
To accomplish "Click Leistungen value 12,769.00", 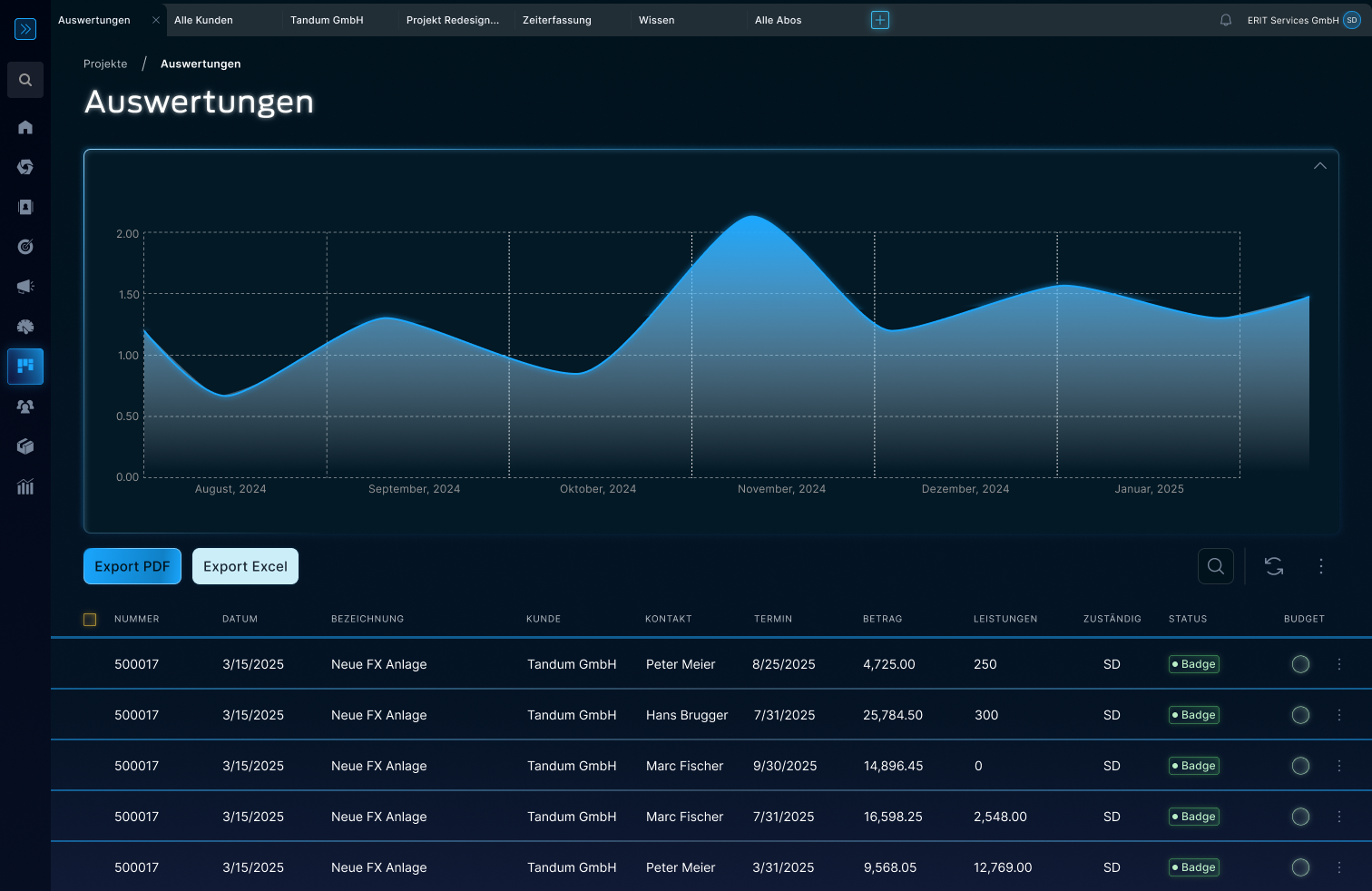I will 1003,867.
